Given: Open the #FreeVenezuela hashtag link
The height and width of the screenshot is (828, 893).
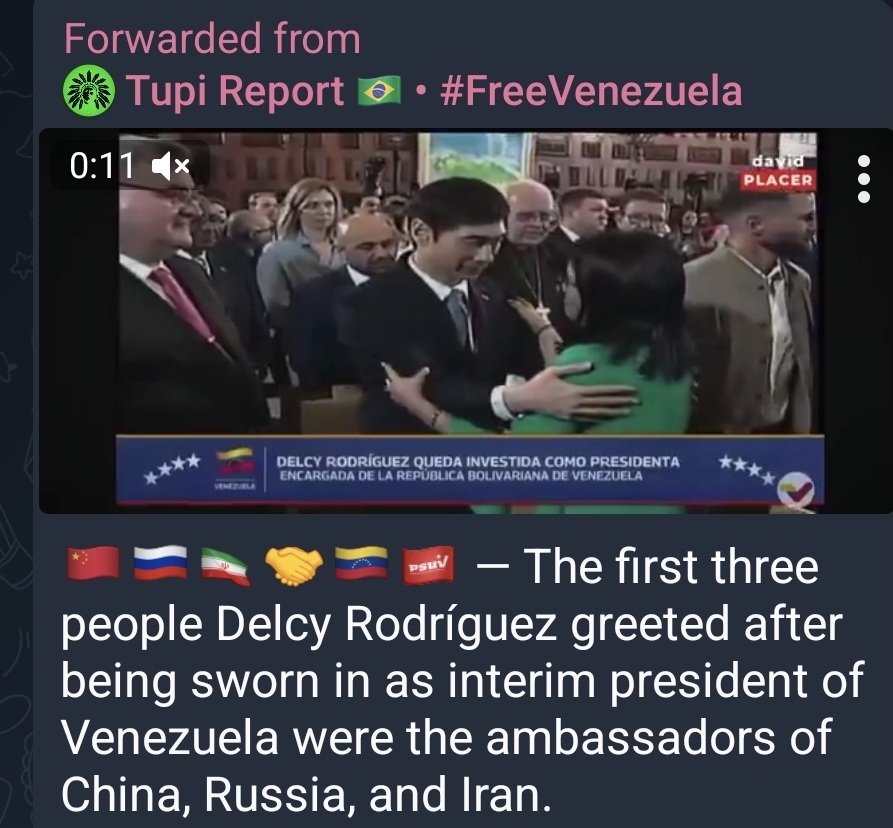Looking at the screenshot, I should 591,91.
